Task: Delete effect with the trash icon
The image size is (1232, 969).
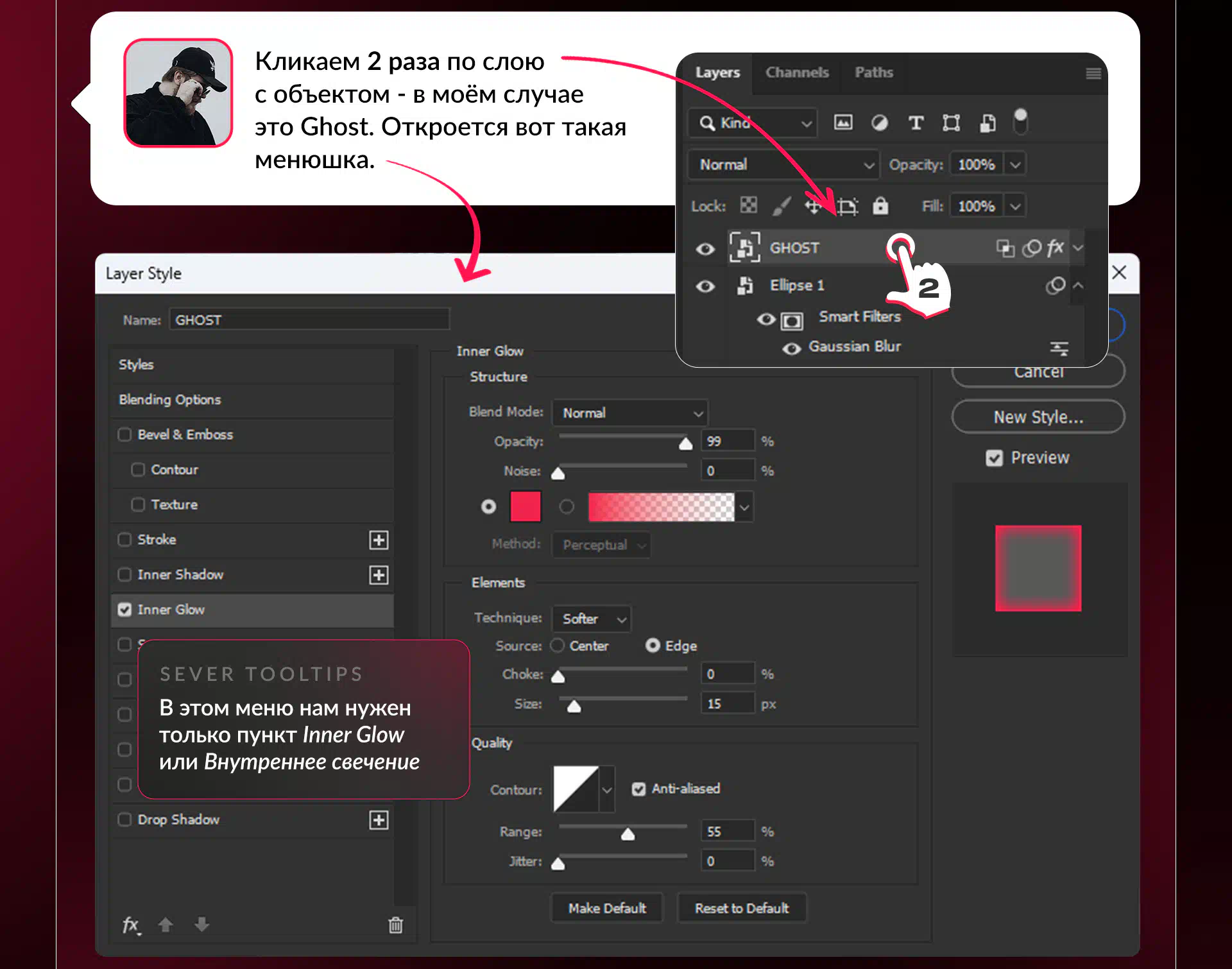Action: (x=395, y=925)
